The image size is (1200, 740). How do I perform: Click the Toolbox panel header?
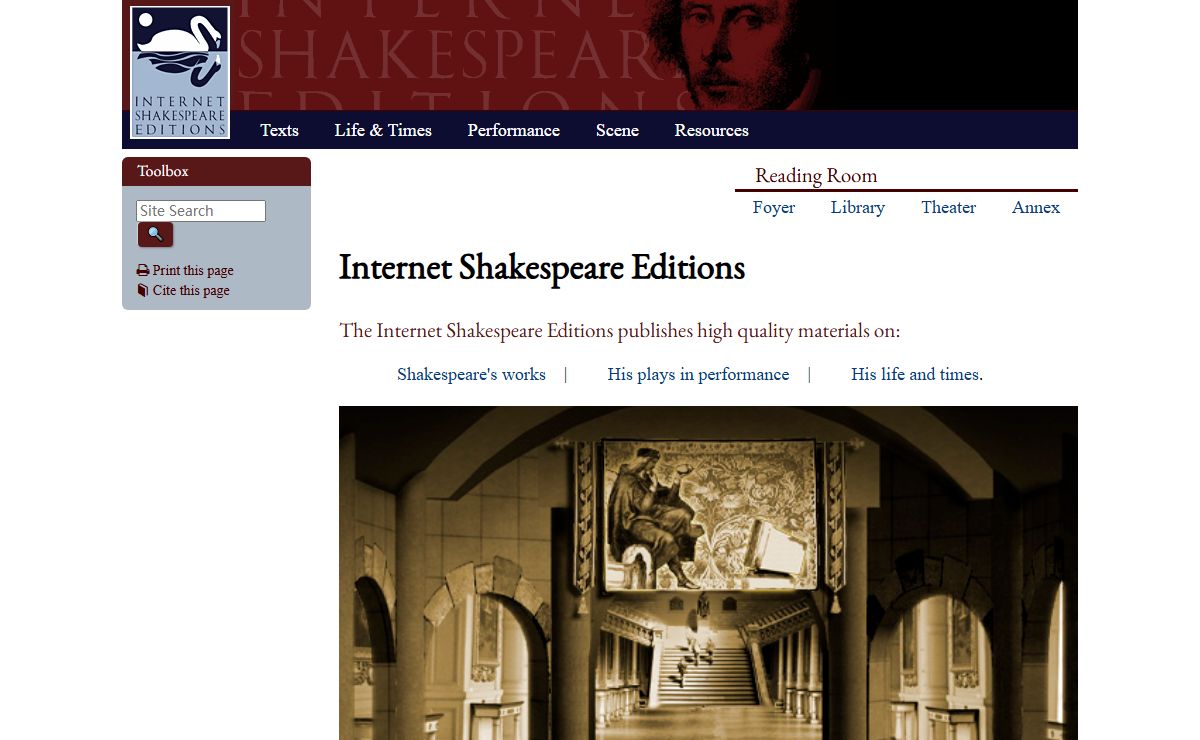coord(216,171)
